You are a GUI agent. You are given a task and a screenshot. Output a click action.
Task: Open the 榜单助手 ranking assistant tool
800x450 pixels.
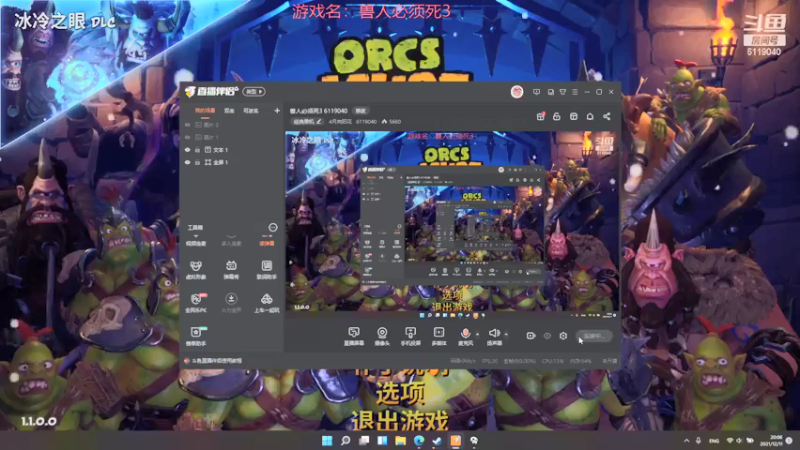196,336
